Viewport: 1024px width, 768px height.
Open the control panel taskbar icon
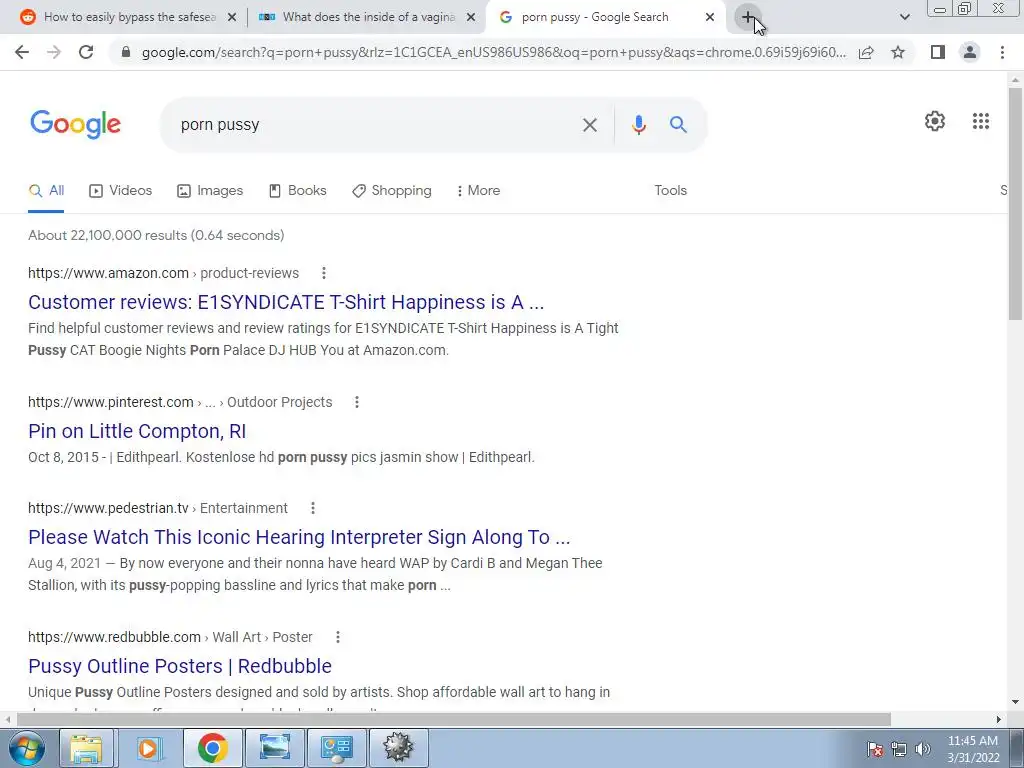[x=337, y=748]
